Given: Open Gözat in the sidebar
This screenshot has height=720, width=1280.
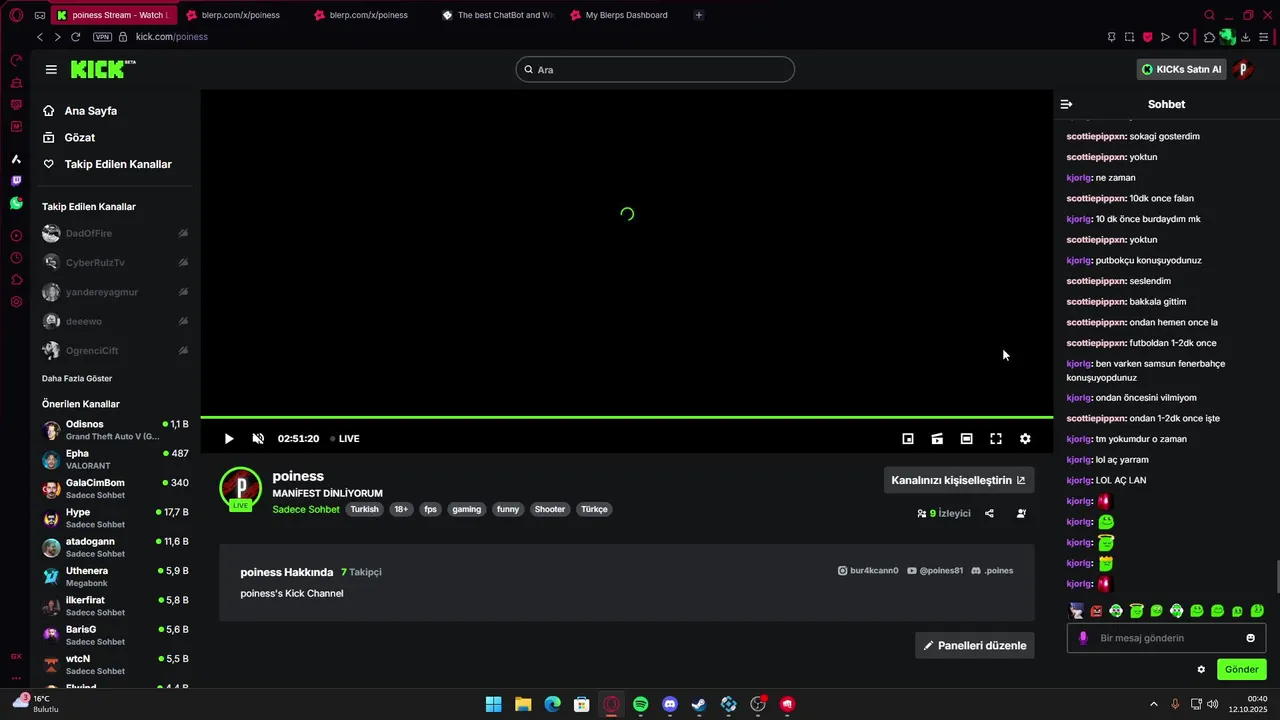Looking at the screenshot, I should [x=69, y=137].
